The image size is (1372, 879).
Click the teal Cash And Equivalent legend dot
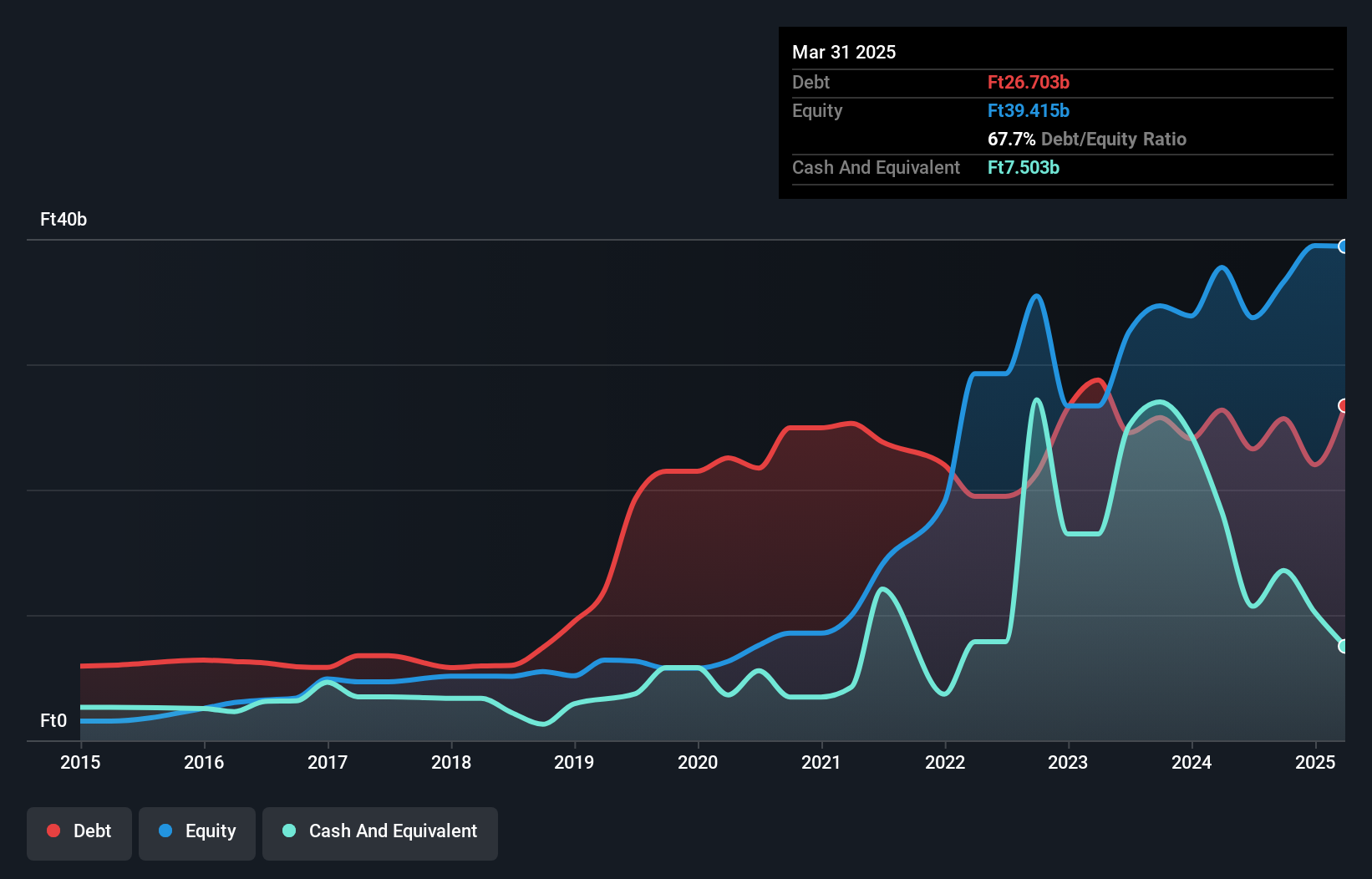pyautogui.click(x=288, y=831)
